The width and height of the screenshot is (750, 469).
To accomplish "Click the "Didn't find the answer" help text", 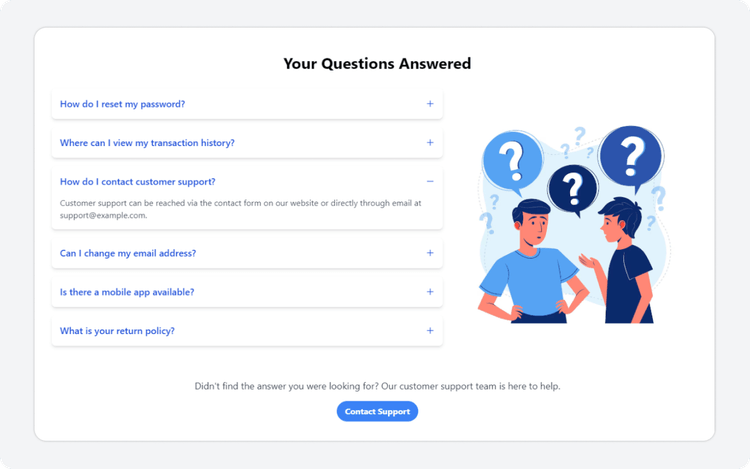I will tap(377, 386).
